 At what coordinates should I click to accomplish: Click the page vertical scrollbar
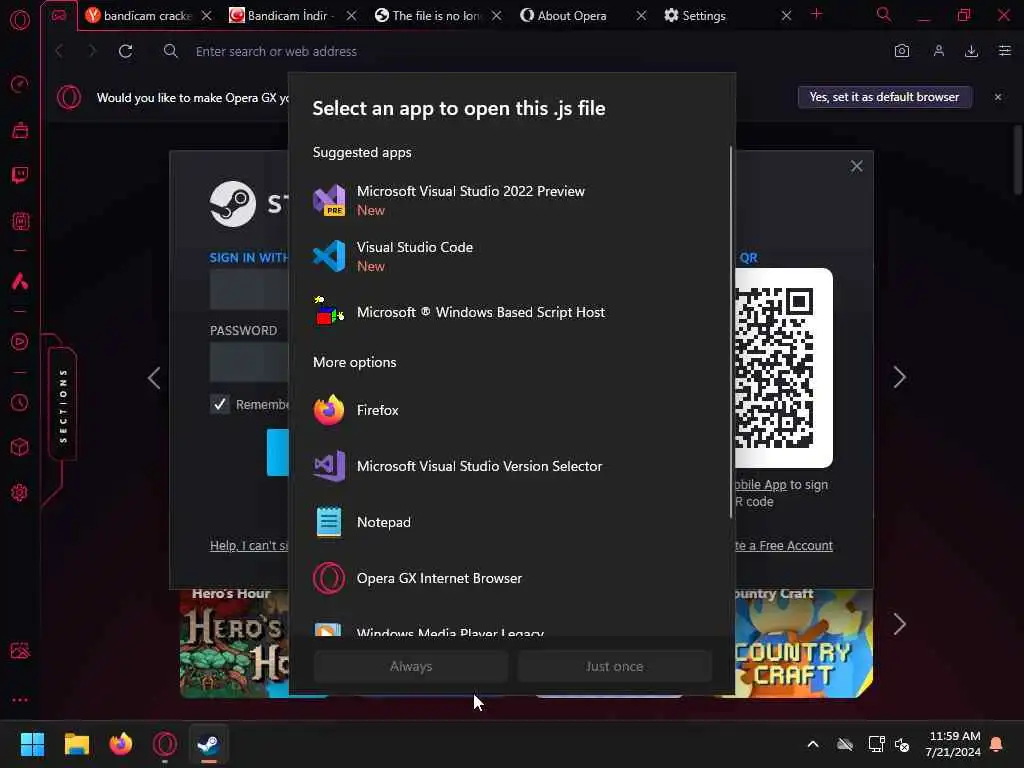pyautogui.click(x=1017, y=159)
